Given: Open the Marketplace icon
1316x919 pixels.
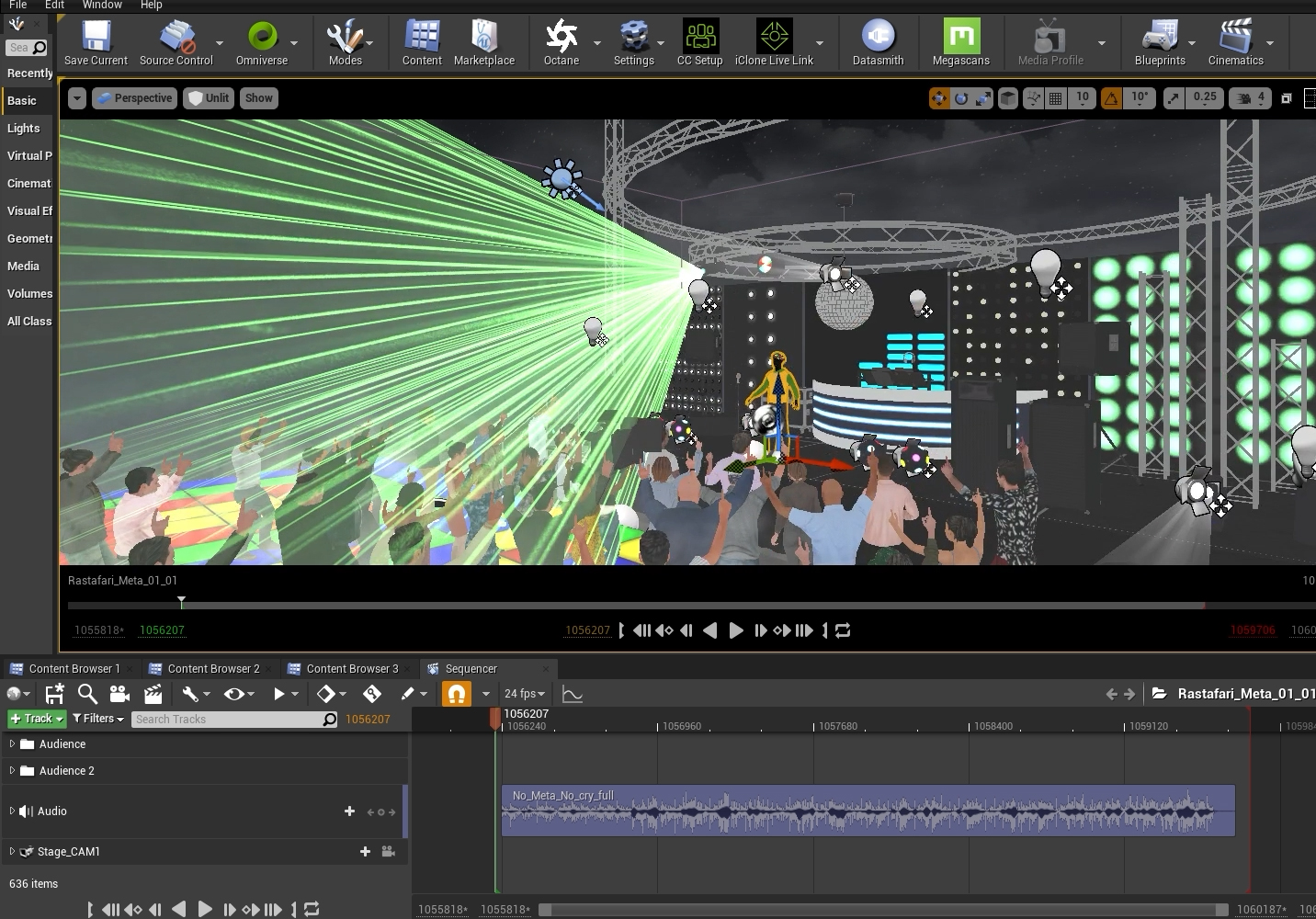Looking at the screenshot, I should click(484, 42).
